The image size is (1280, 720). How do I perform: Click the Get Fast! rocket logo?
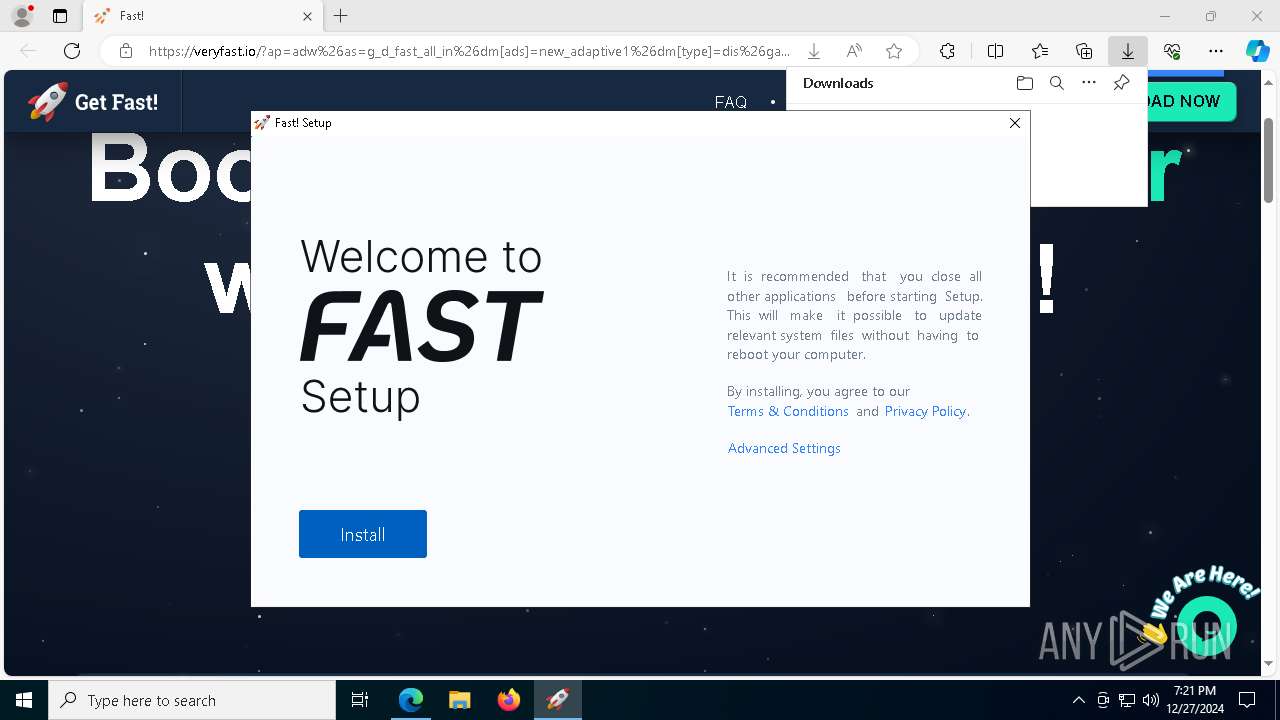coord(92,102)
